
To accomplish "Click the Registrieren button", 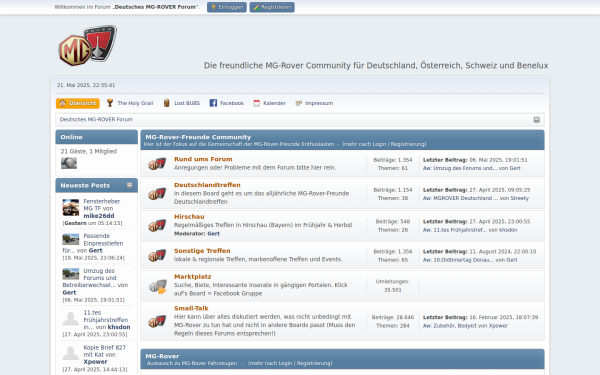I will click(272, 7).
